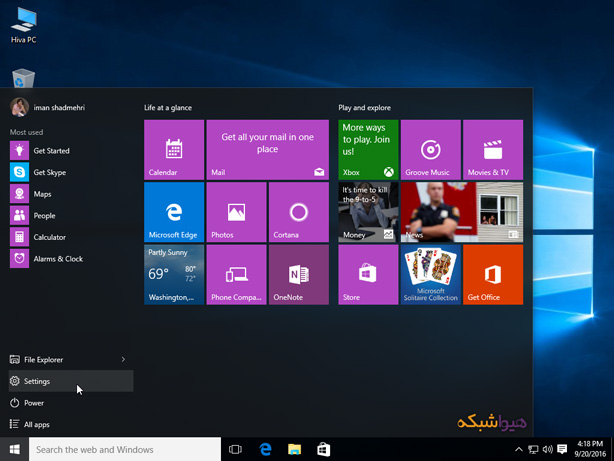Screen dimensions: 614x461
Task: Open the clock showing 4:18 PM
Action: point(590,449)
